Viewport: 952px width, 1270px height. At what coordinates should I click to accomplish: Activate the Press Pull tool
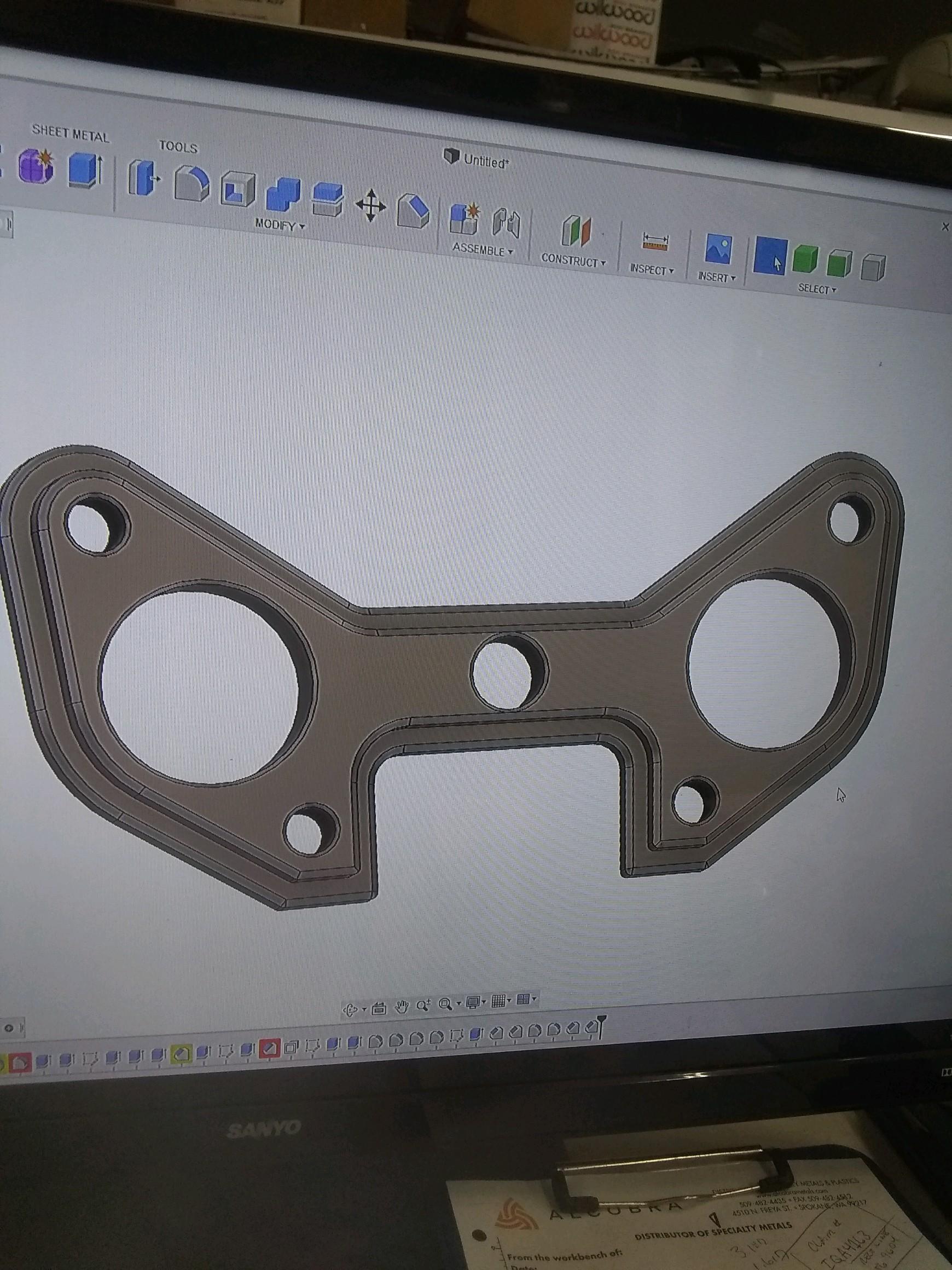[143, 177]
